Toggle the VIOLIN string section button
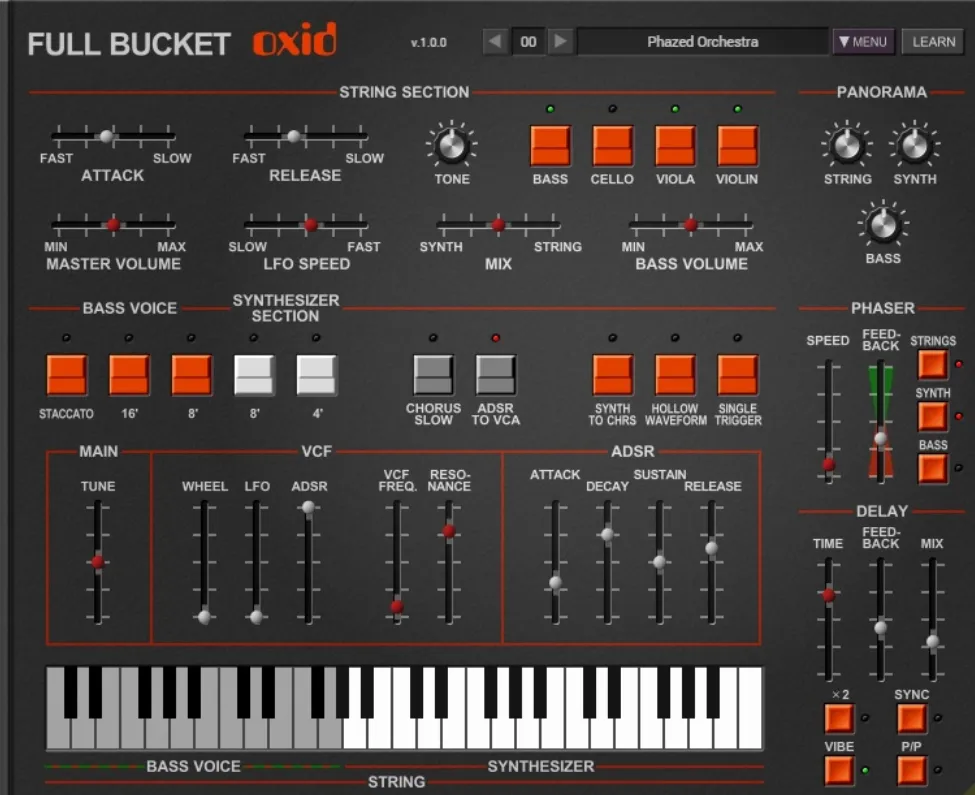This screenshot has height=795, width=975. [x=737, y=146]
